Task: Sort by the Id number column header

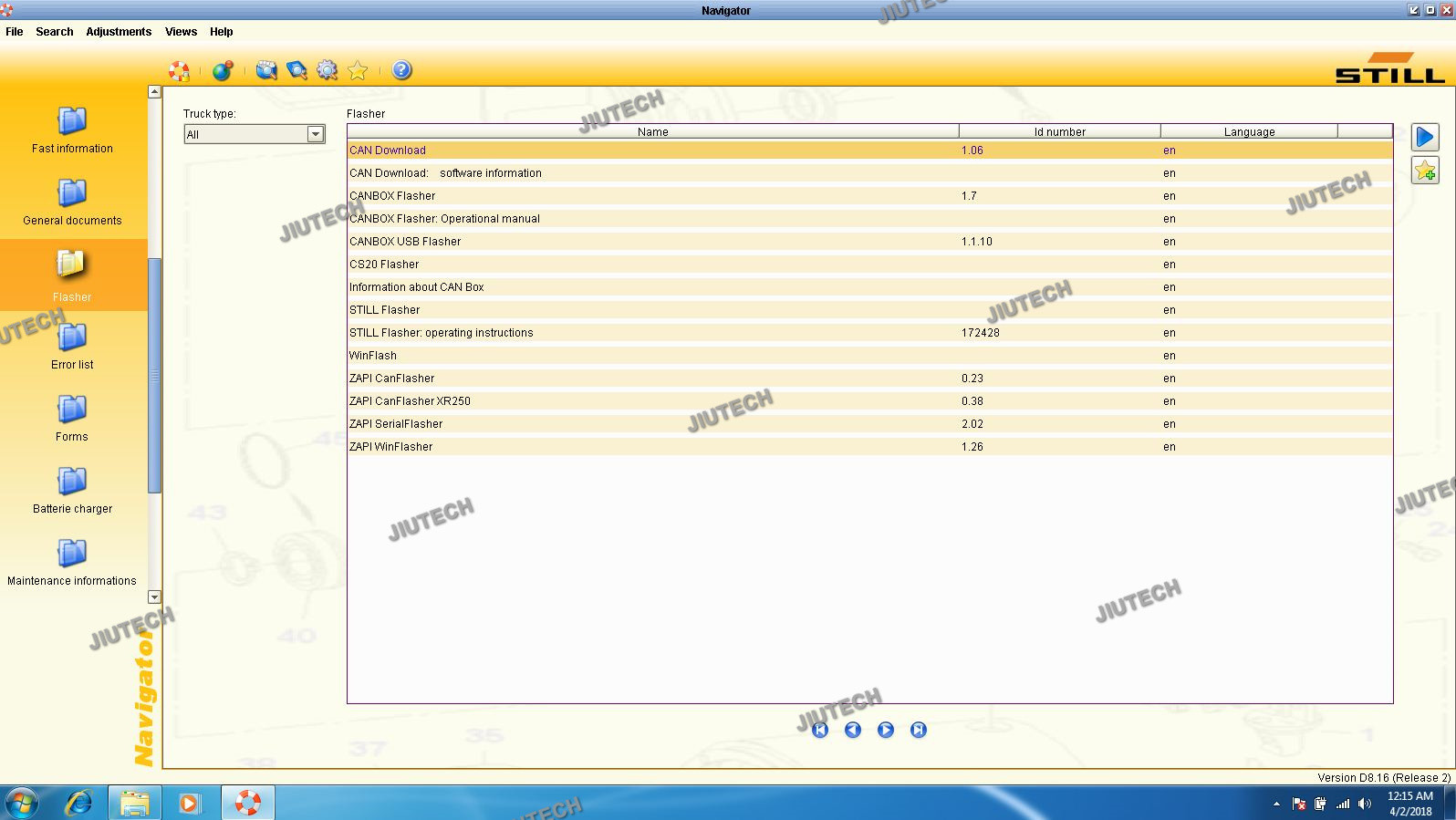Action: point(1060,131)
